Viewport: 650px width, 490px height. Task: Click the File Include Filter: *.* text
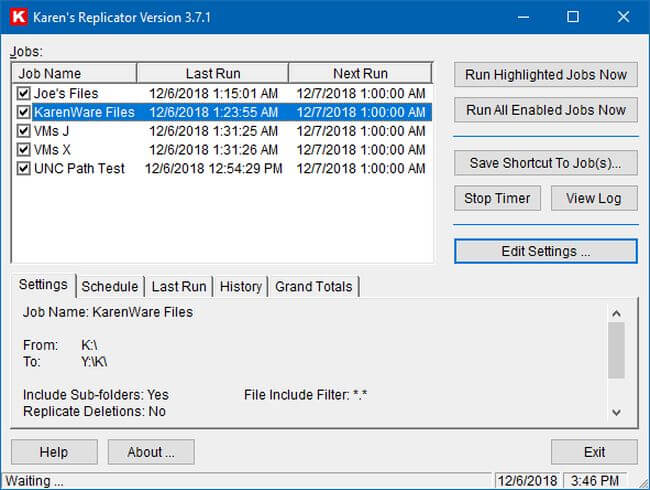point(306,395)
